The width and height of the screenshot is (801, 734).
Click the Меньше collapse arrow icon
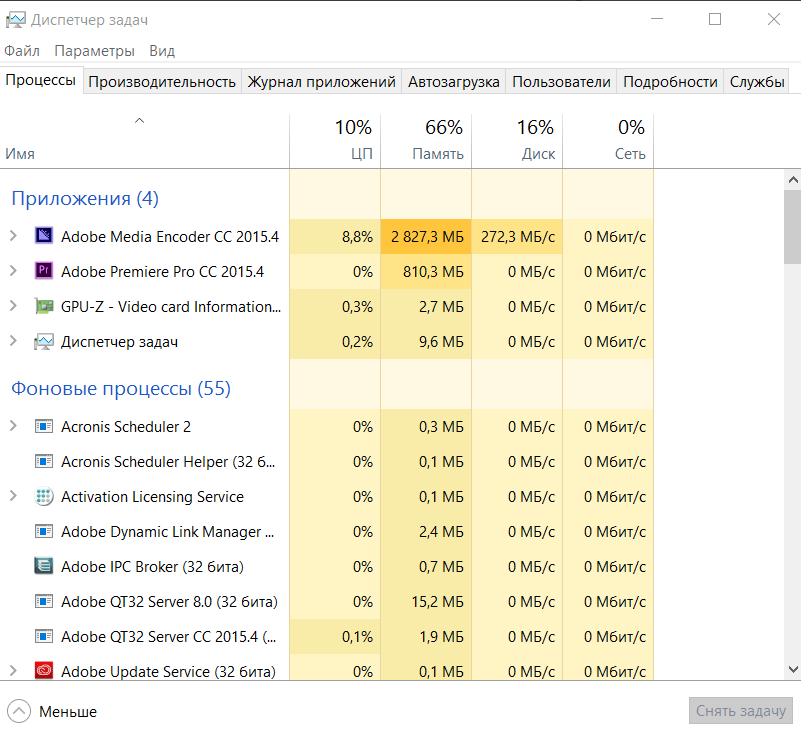pyautogui.click(x=19, y=711)
